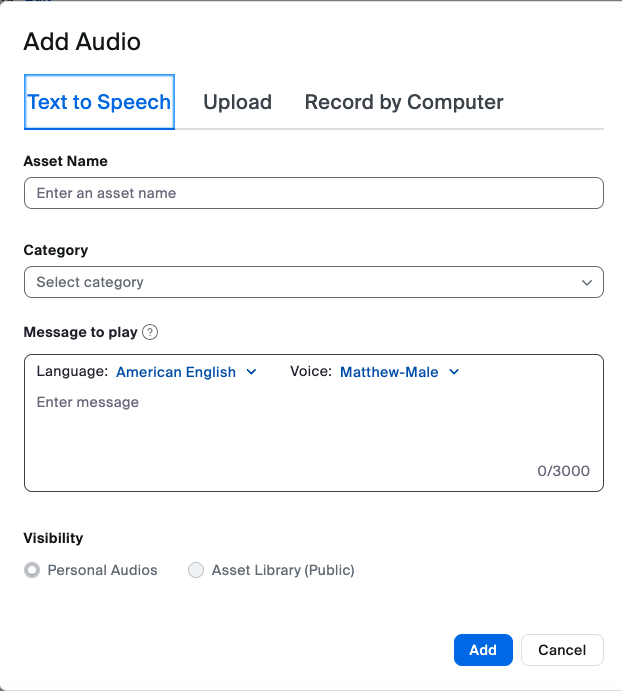Open the Record by Computer tab

pyautogui.click(x=404, y=102)
